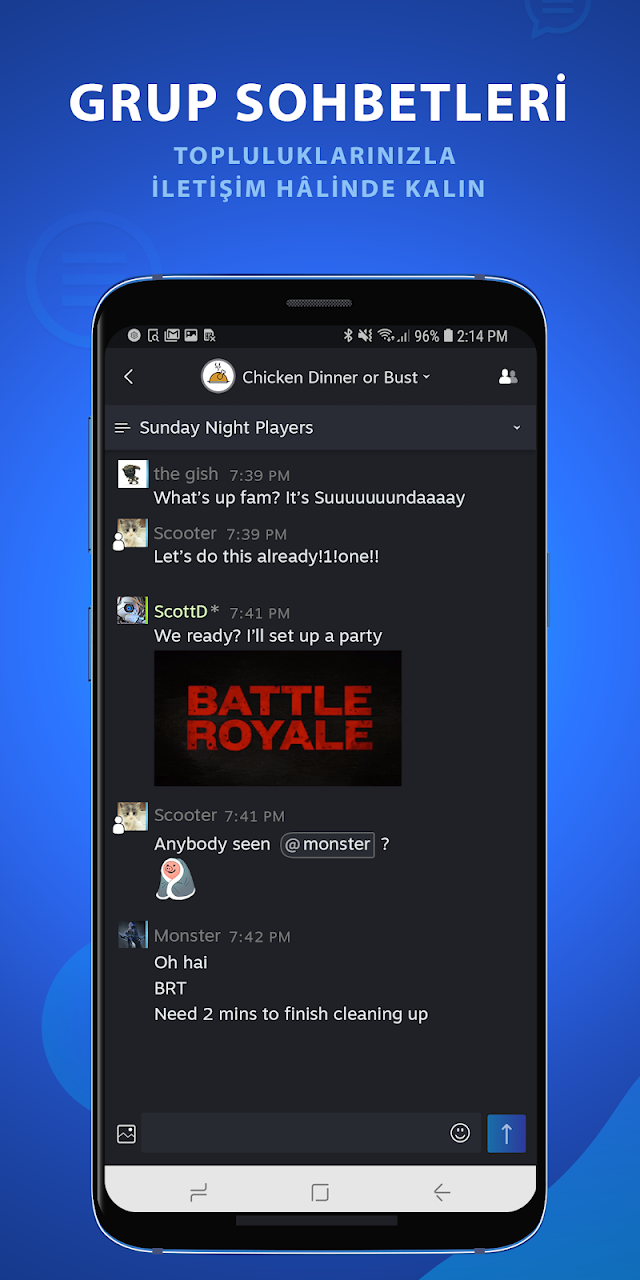This screenshot has height=1280, width=640.
Task: Tap the battery icon in status bar
Action: [448, 336]
